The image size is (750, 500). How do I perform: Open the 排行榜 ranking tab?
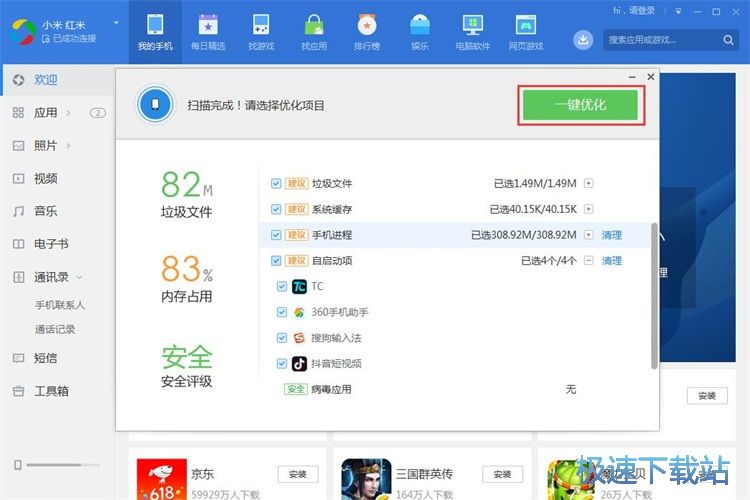click(x=367, y=32)
